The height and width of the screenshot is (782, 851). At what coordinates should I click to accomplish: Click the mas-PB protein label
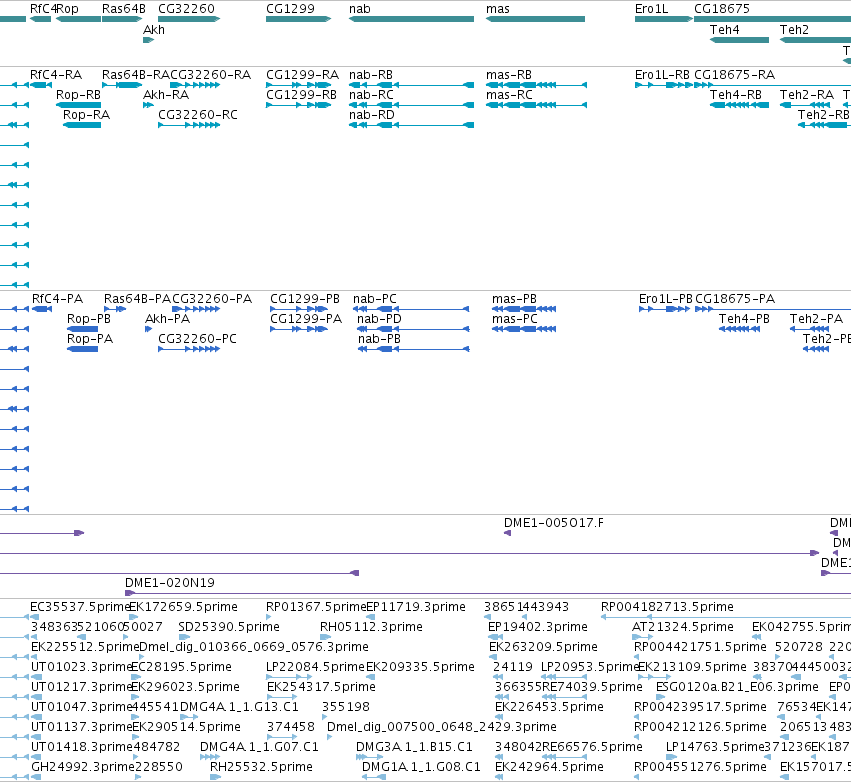coord(514,299)
